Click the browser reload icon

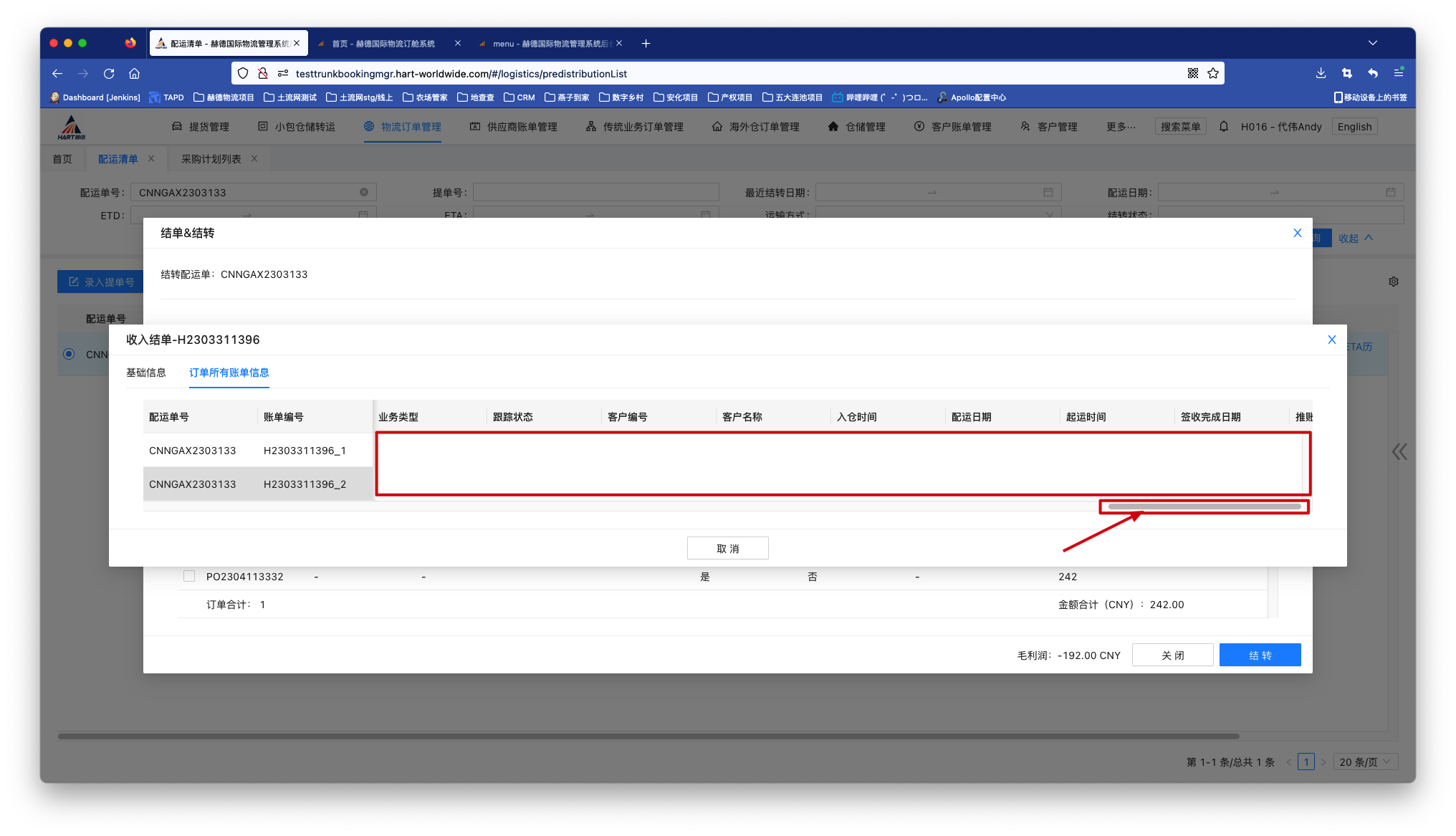click(109, 74)
